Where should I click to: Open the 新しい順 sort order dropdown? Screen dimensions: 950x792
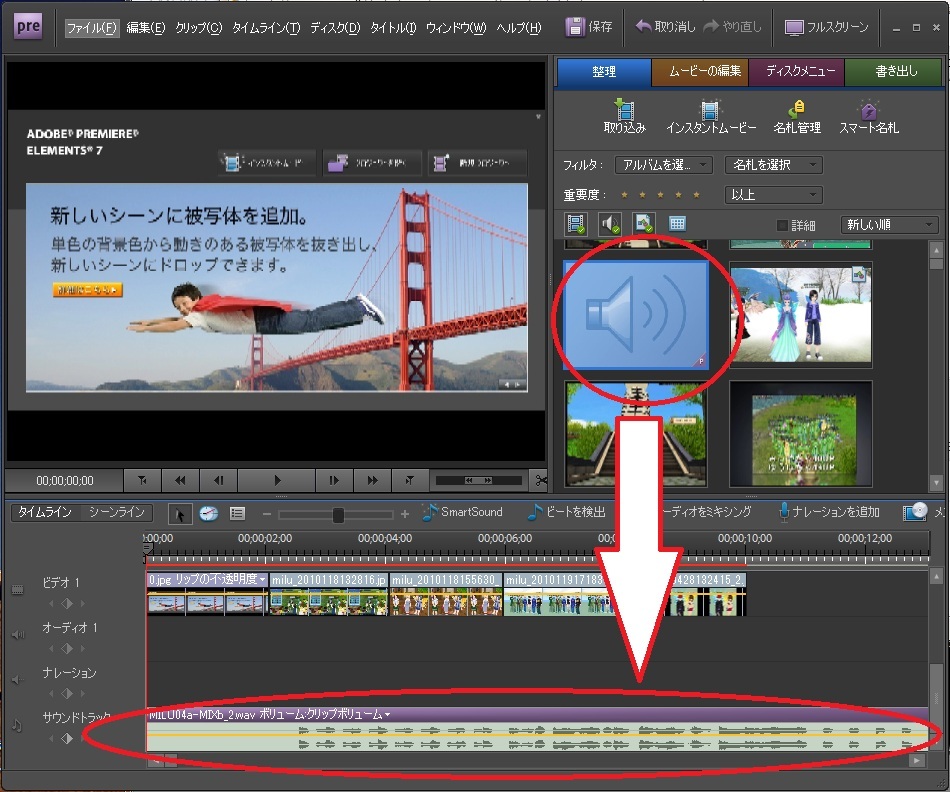coord(888,225)
